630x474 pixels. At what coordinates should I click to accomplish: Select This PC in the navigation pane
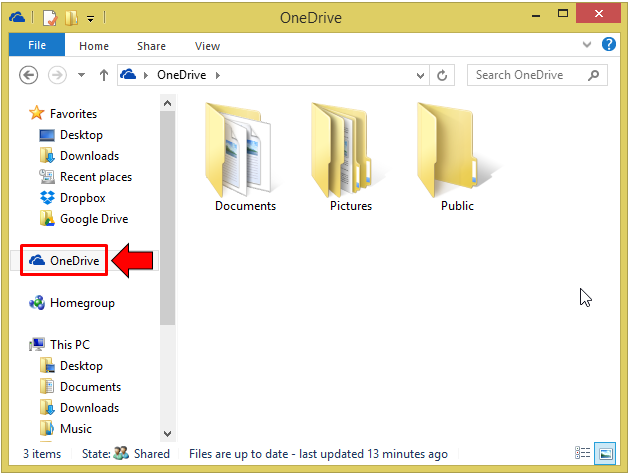click(70, 345)
